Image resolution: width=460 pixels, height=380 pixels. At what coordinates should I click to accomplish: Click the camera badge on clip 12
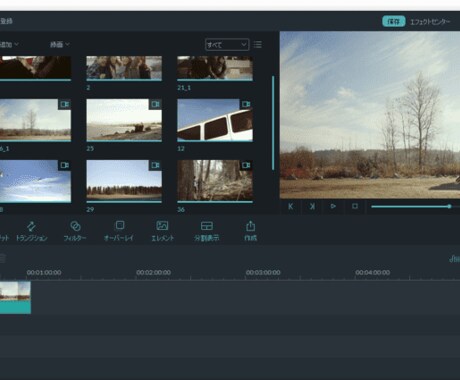tap(246, 104)
